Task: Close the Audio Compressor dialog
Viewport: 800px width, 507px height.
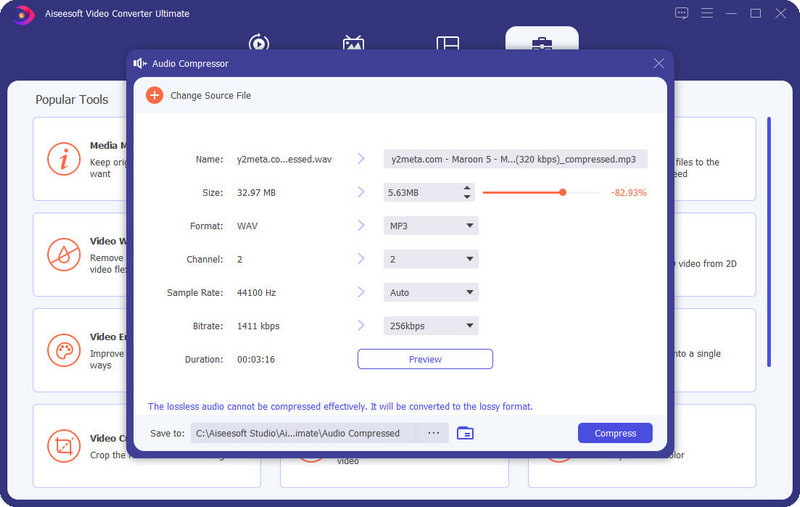Action: [659, 63]
